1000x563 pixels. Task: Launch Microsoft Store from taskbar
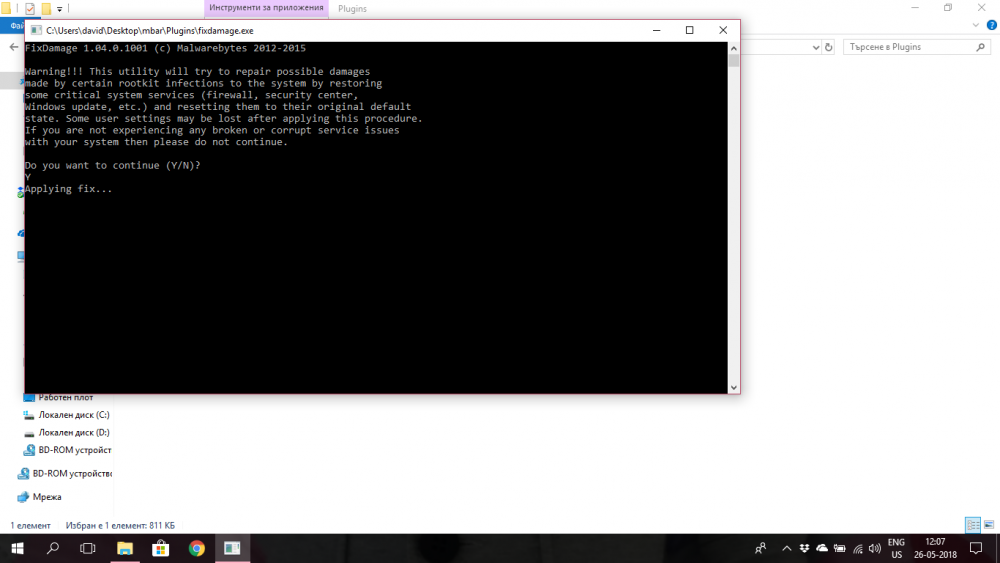(161, 548)
